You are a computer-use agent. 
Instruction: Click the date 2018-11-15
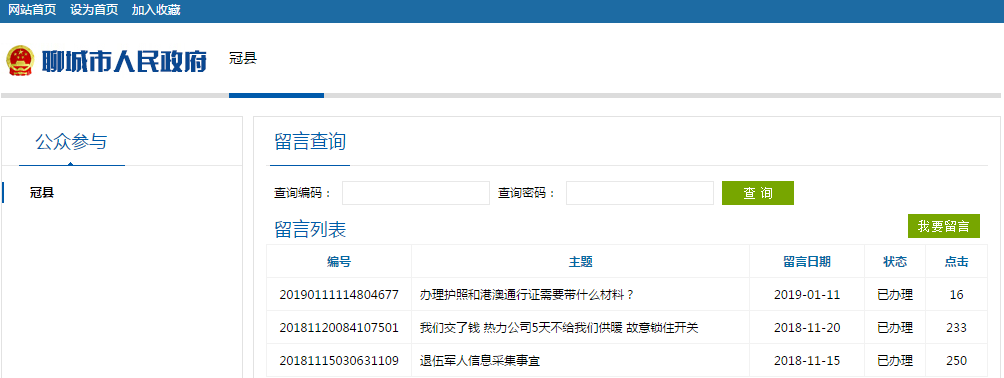(807, 361)
